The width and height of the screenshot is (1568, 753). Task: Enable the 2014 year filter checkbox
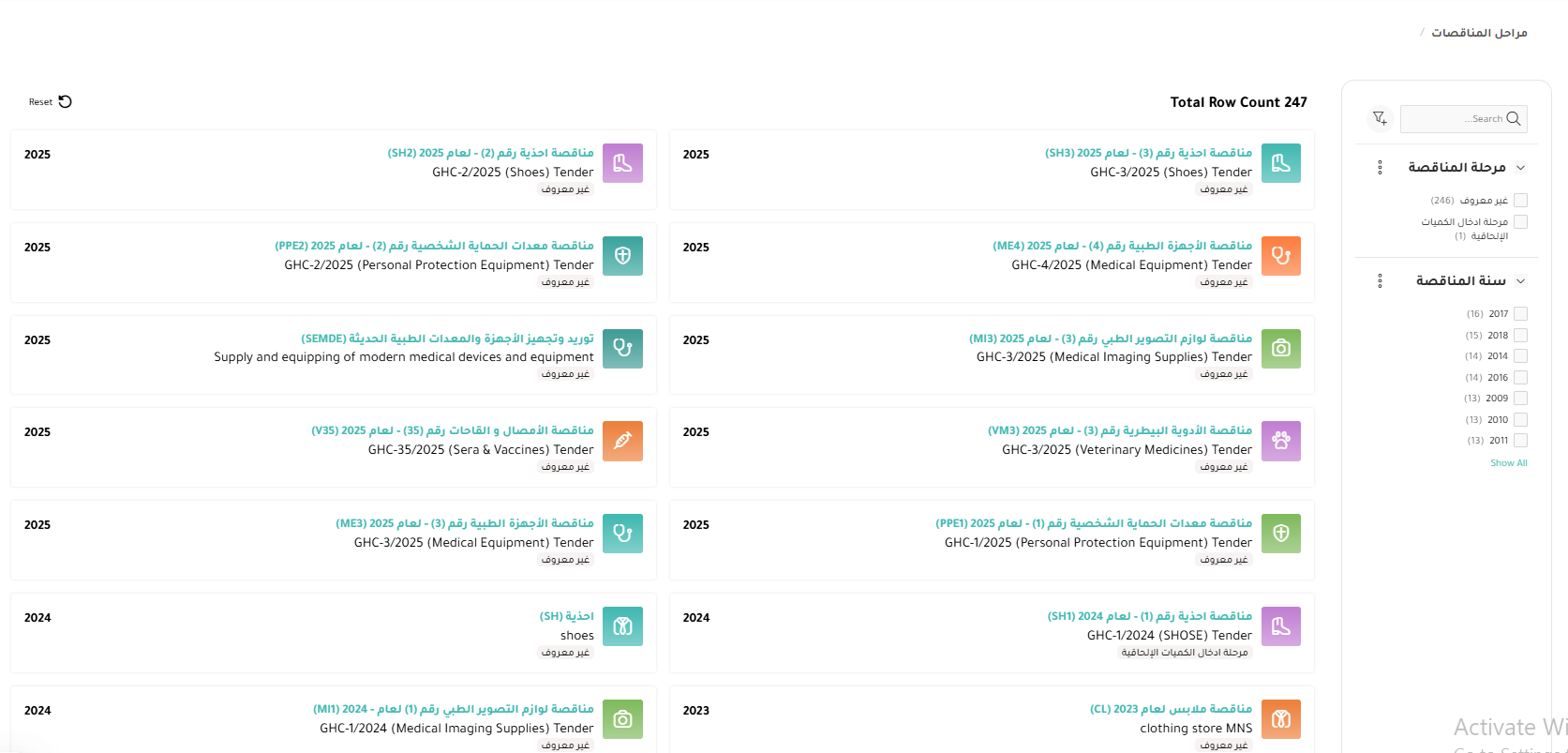click(x=1520, y=356)
